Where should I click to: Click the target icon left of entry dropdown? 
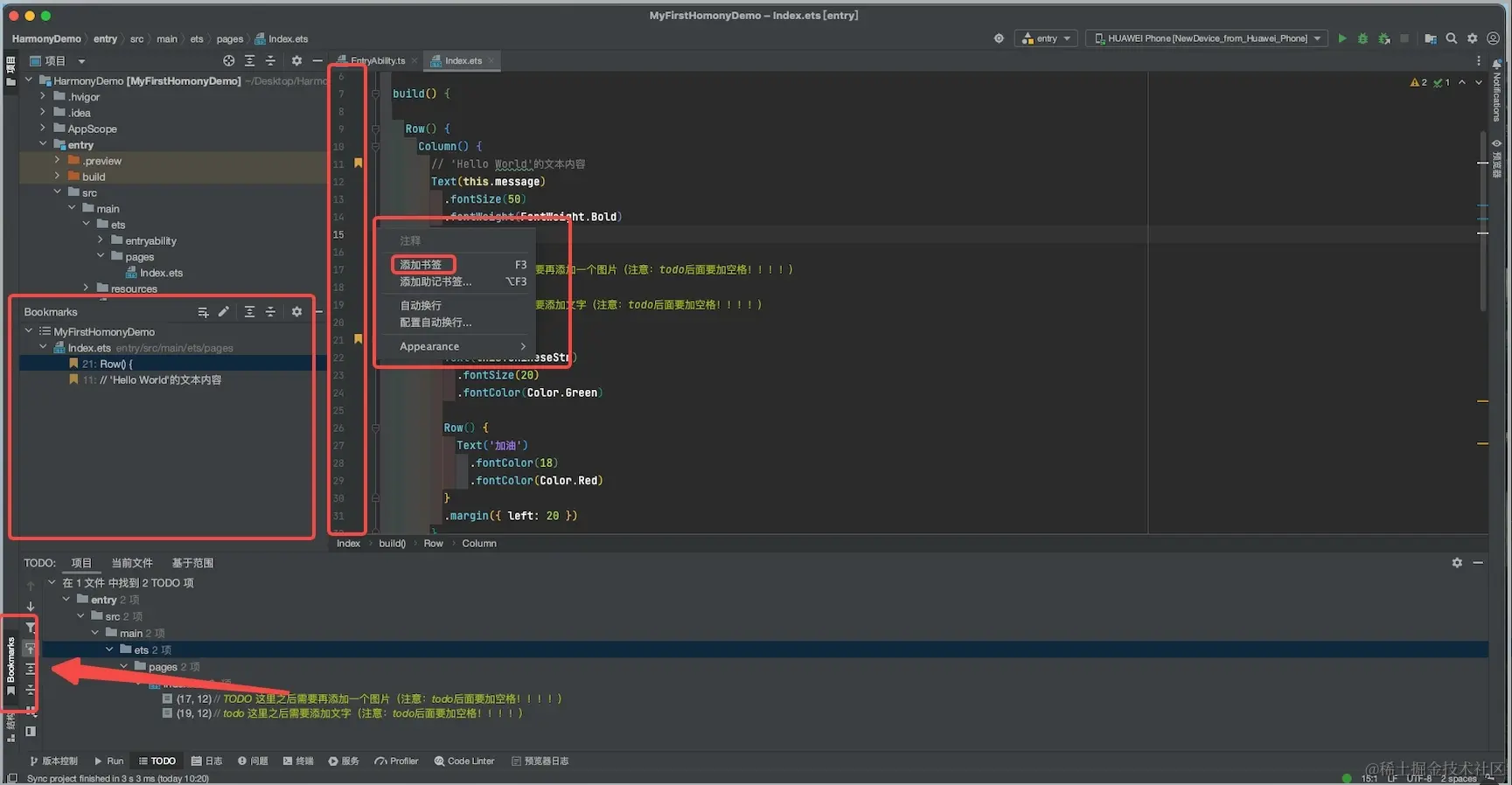coord(999,38)
